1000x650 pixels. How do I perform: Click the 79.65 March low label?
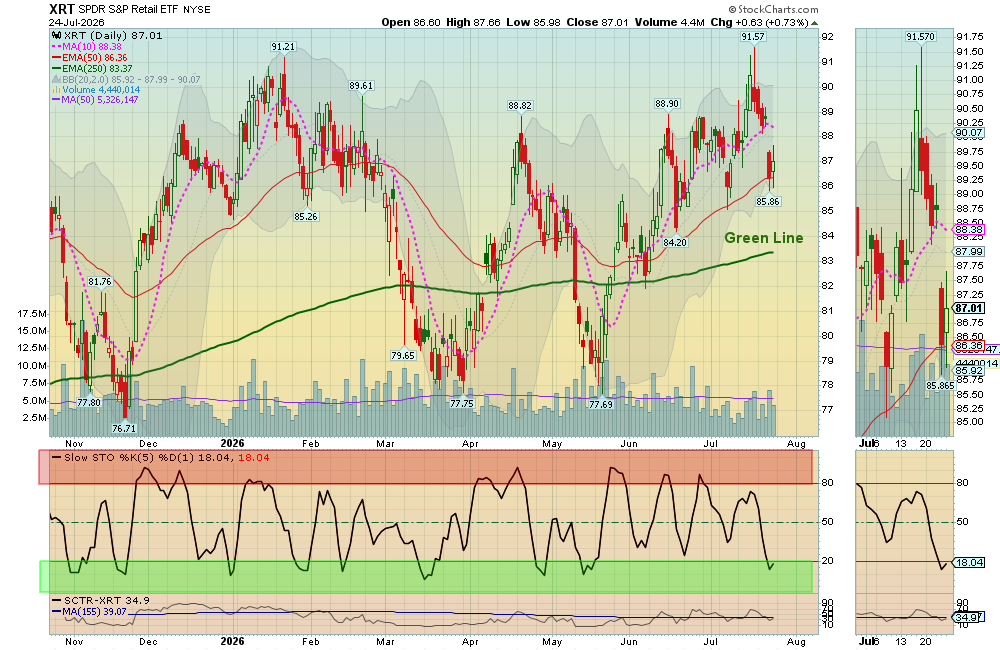403,355
